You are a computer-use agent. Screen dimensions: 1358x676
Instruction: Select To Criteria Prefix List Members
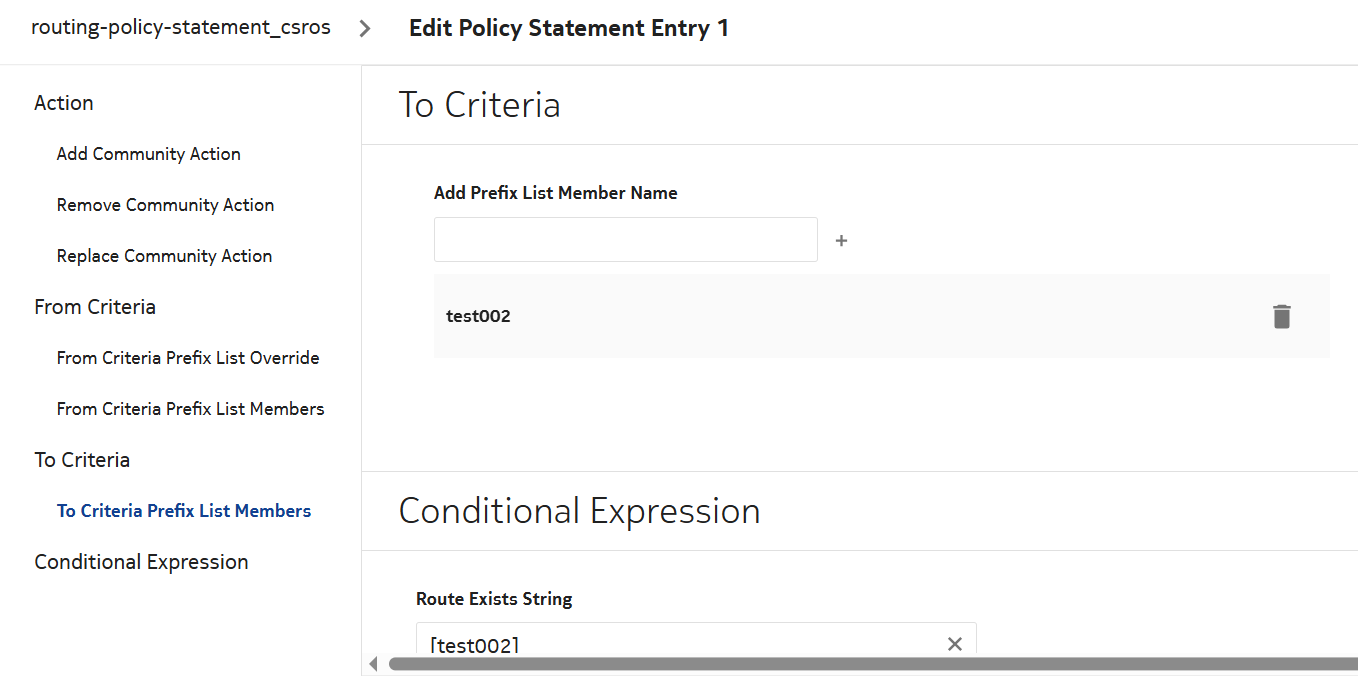(184, 511)
